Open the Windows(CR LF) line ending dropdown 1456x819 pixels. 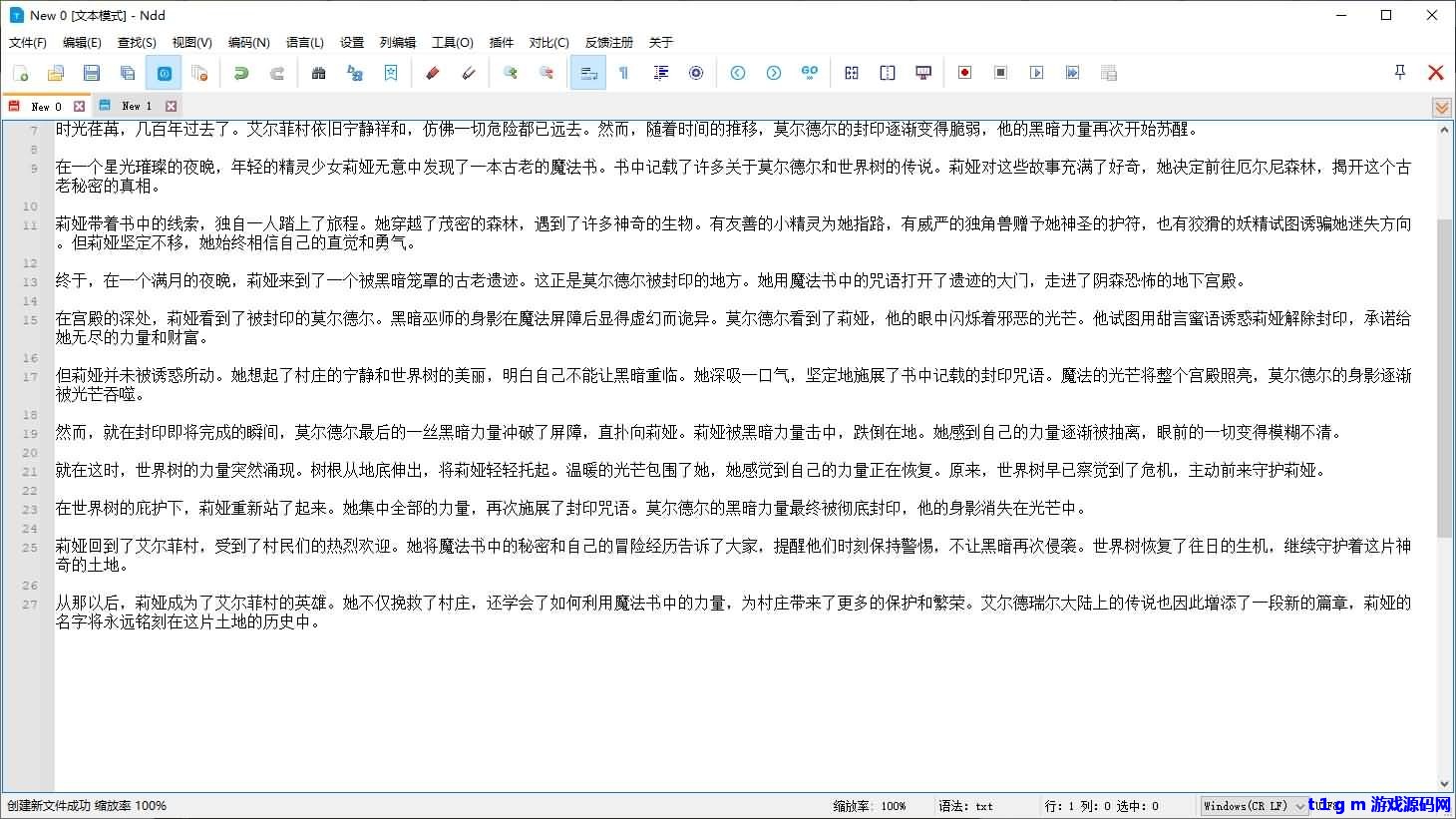click(x=1255, y=806)
